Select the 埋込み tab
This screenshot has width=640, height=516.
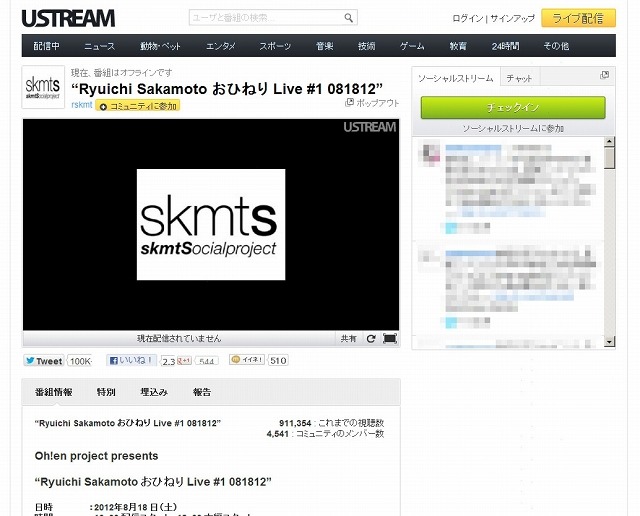[x=154, y=392]
